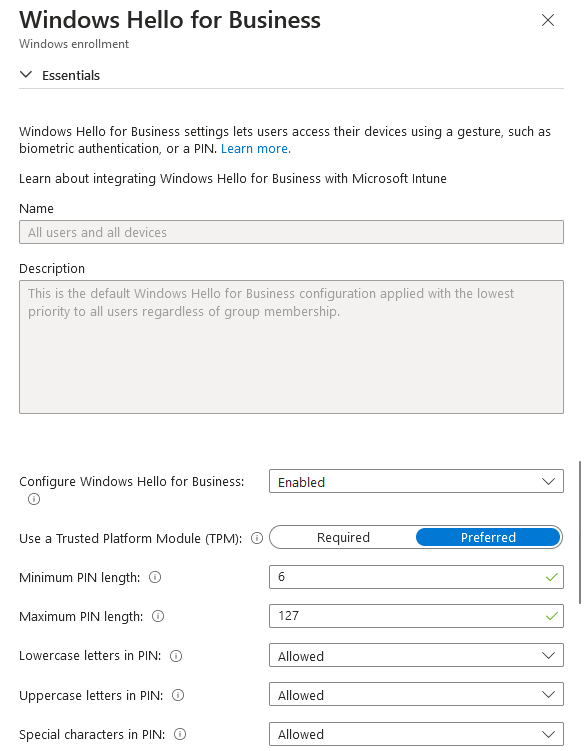Show info icon for Maximum PIN length
Viewport: 584px width, 751px height.
pyautogui.click(x=158, y=616)
